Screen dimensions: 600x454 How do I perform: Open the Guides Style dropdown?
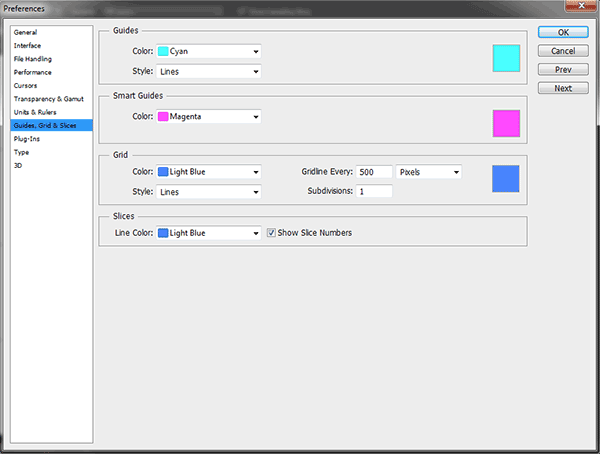(209, 72)
